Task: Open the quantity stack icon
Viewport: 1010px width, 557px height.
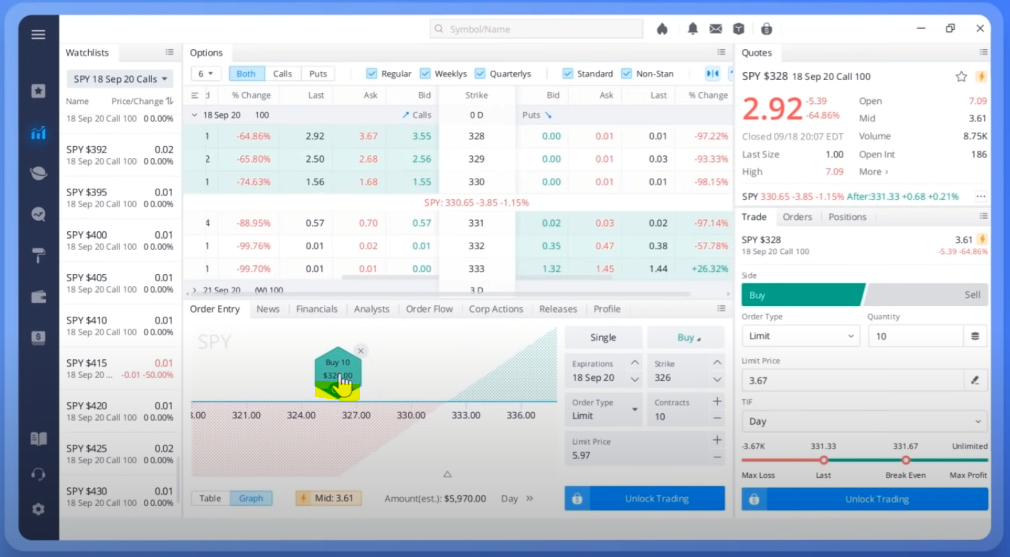Action: tap(975, 336)
